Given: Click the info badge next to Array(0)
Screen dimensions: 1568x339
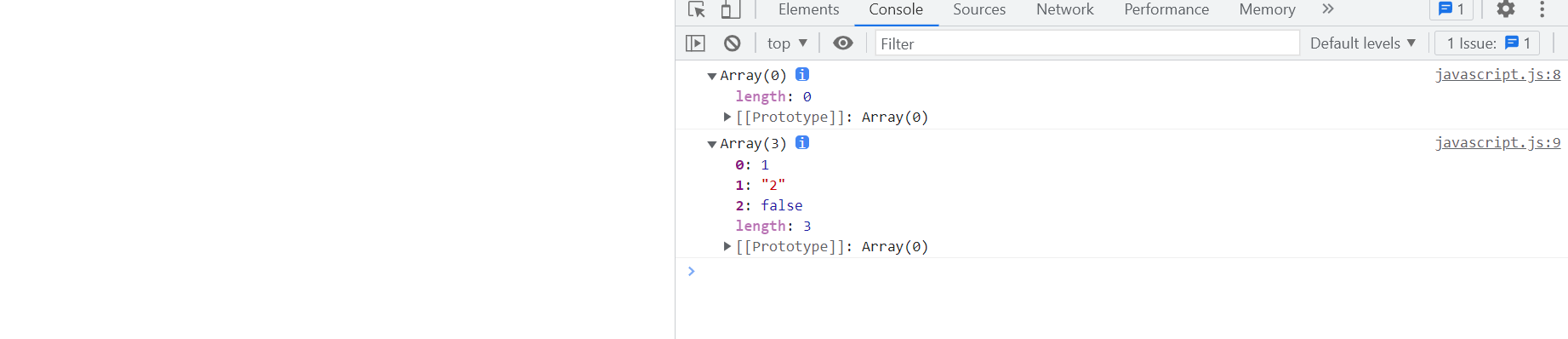Looking at the screenshot, I should tap(802, 74).
